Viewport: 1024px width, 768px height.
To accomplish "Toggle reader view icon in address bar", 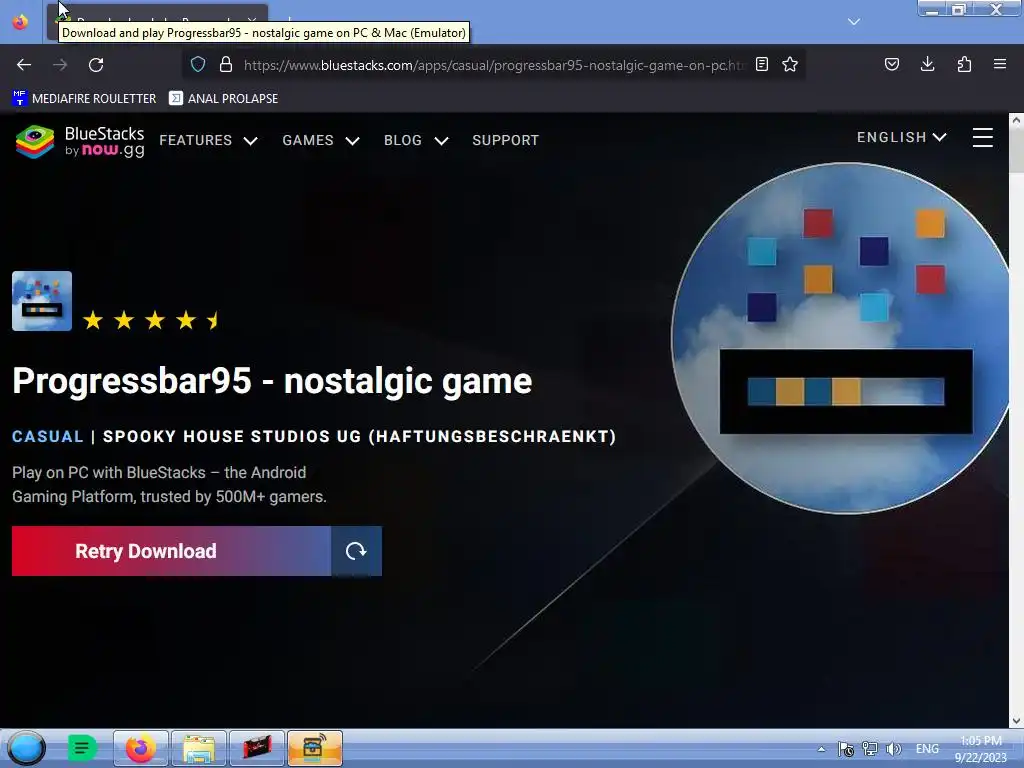I will point(761,64).
